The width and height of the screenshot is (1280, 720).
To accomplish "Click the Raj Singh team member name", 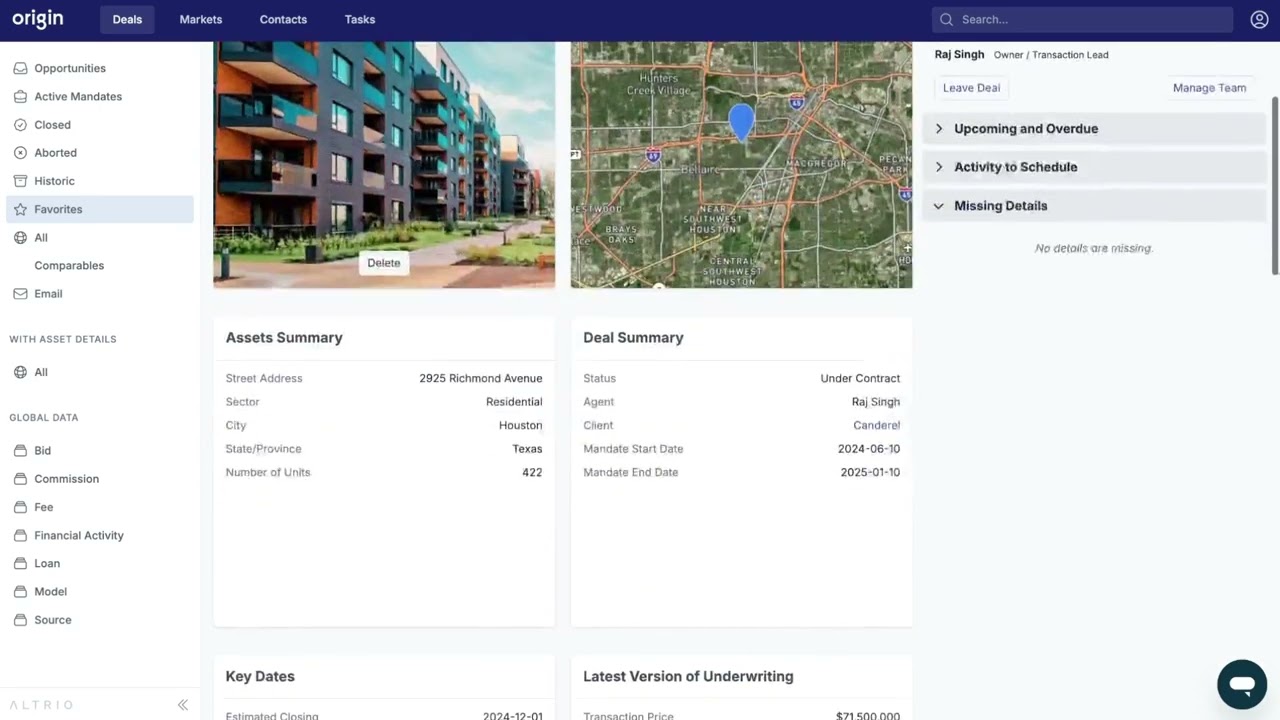I will click(x=959, y=54).
